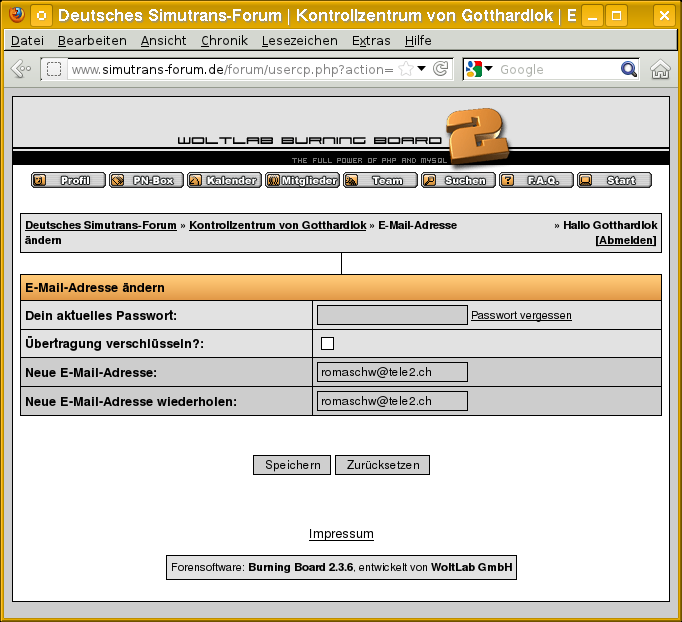Image resolution: width=682 pixels, height=622 pixels.
Task: Open the PN-Box private messages button
Action: (145, 181)
